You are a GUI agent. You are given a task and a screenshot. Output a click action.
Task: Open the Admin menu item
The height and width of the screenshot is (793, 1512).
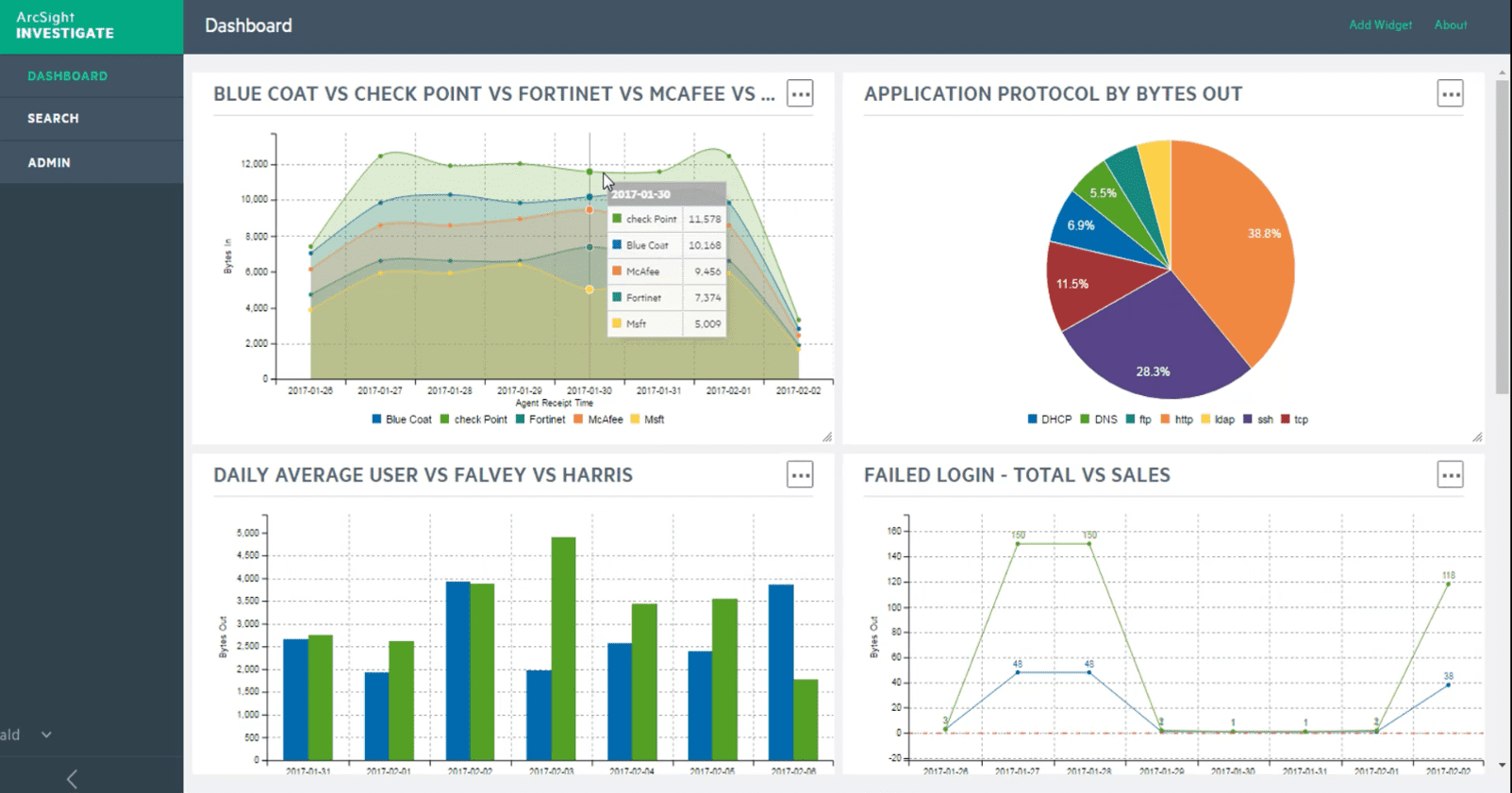pyautogui.click(x=91, y=162)
